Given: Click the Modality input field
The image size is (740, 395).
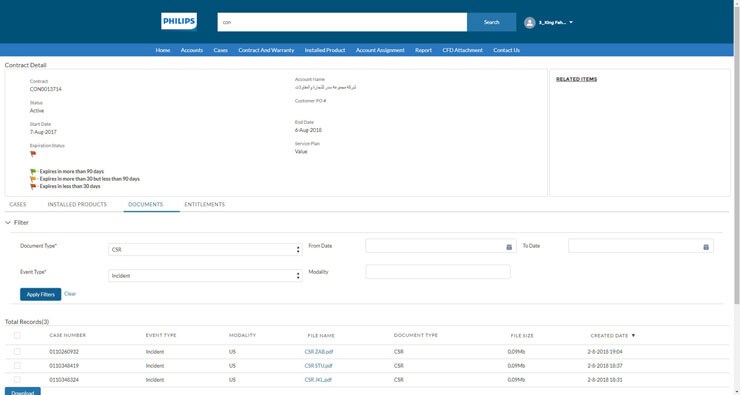Looking at the screenshot, I should pos(438,272).
